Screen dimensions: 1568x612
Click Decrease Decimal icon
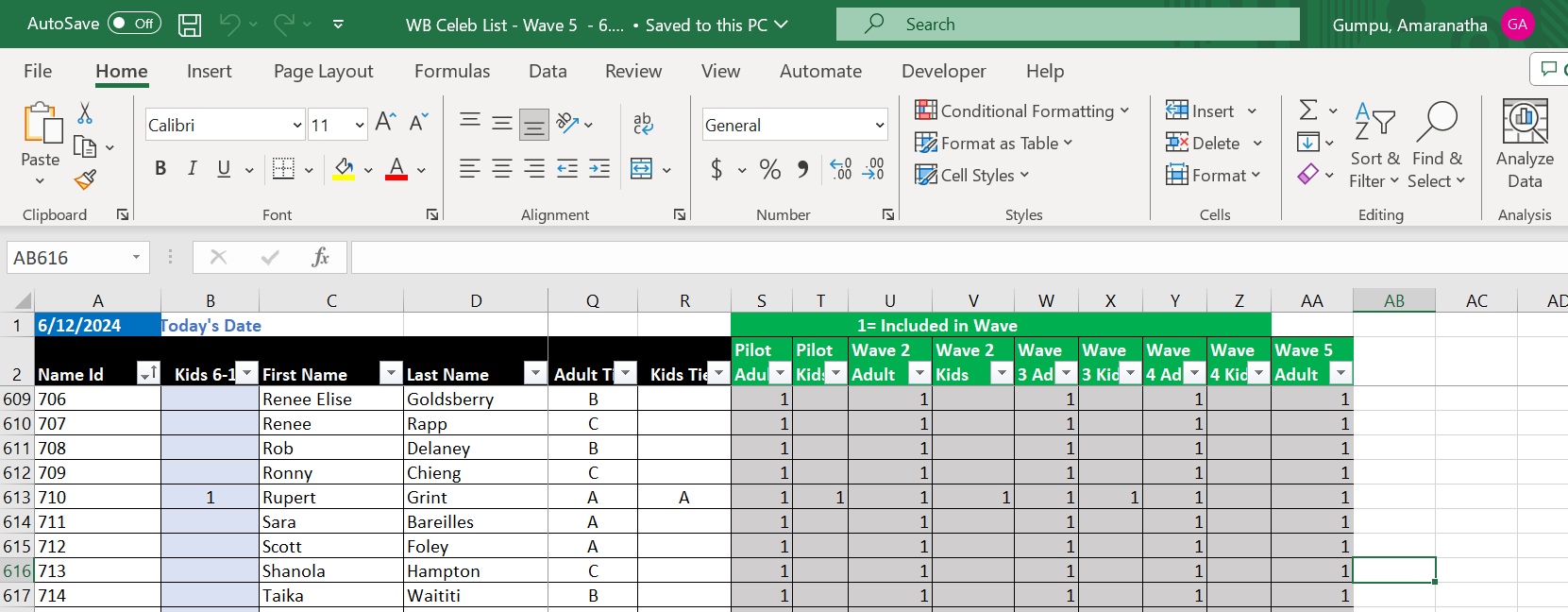(874, 169)
